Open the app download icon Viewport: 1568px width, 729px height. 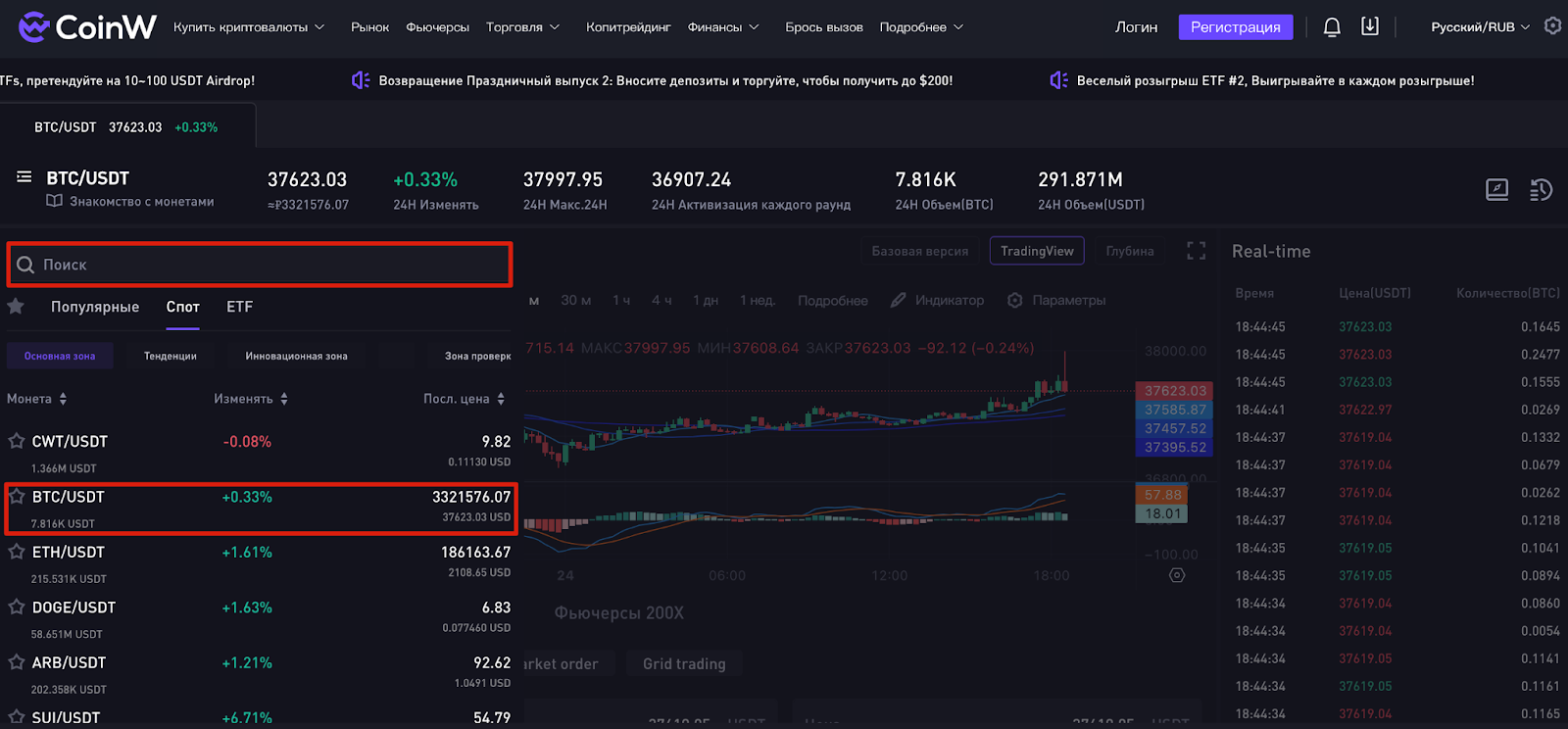point(1370,26)
